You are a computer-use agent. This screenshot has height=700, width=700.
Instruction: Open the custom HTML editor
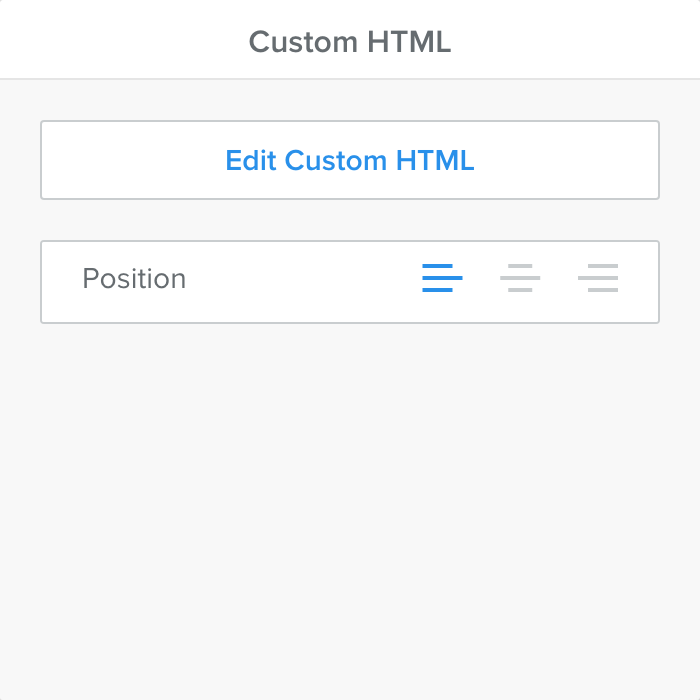click(x=350, y=160)
